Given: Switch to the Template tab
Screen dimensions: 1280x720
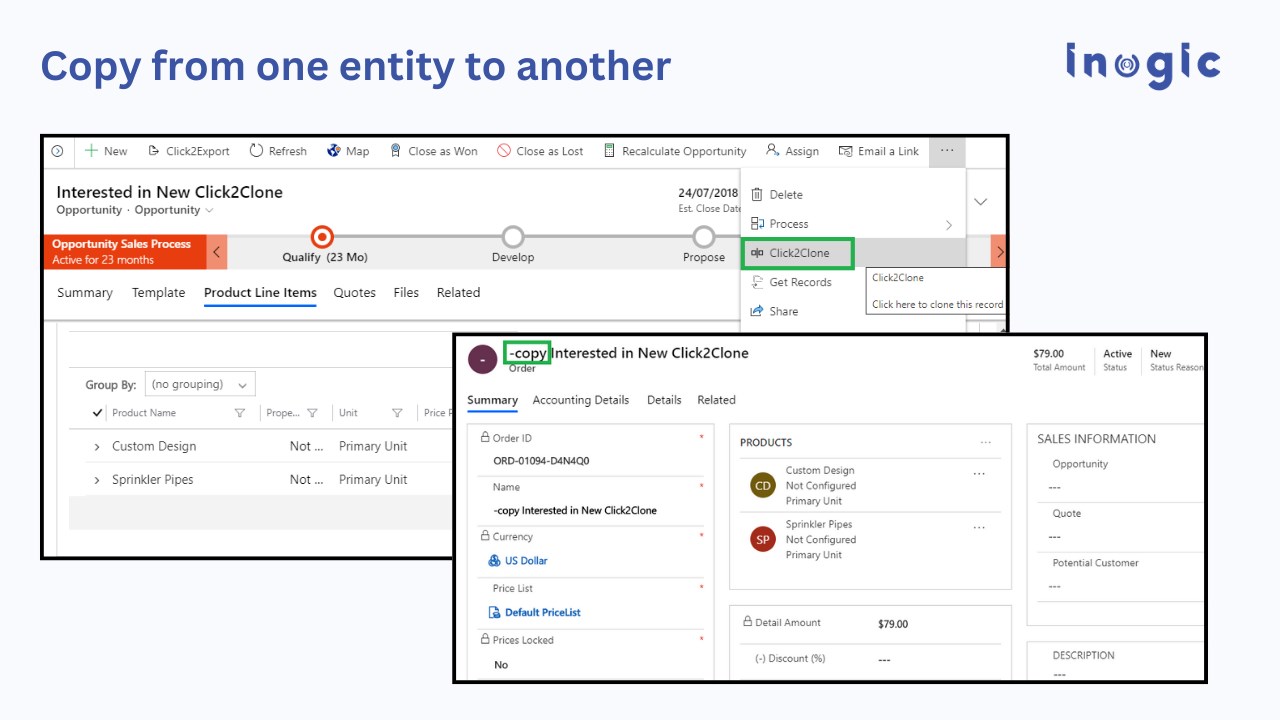Looking at the screenshot, I should click(159, 293).
